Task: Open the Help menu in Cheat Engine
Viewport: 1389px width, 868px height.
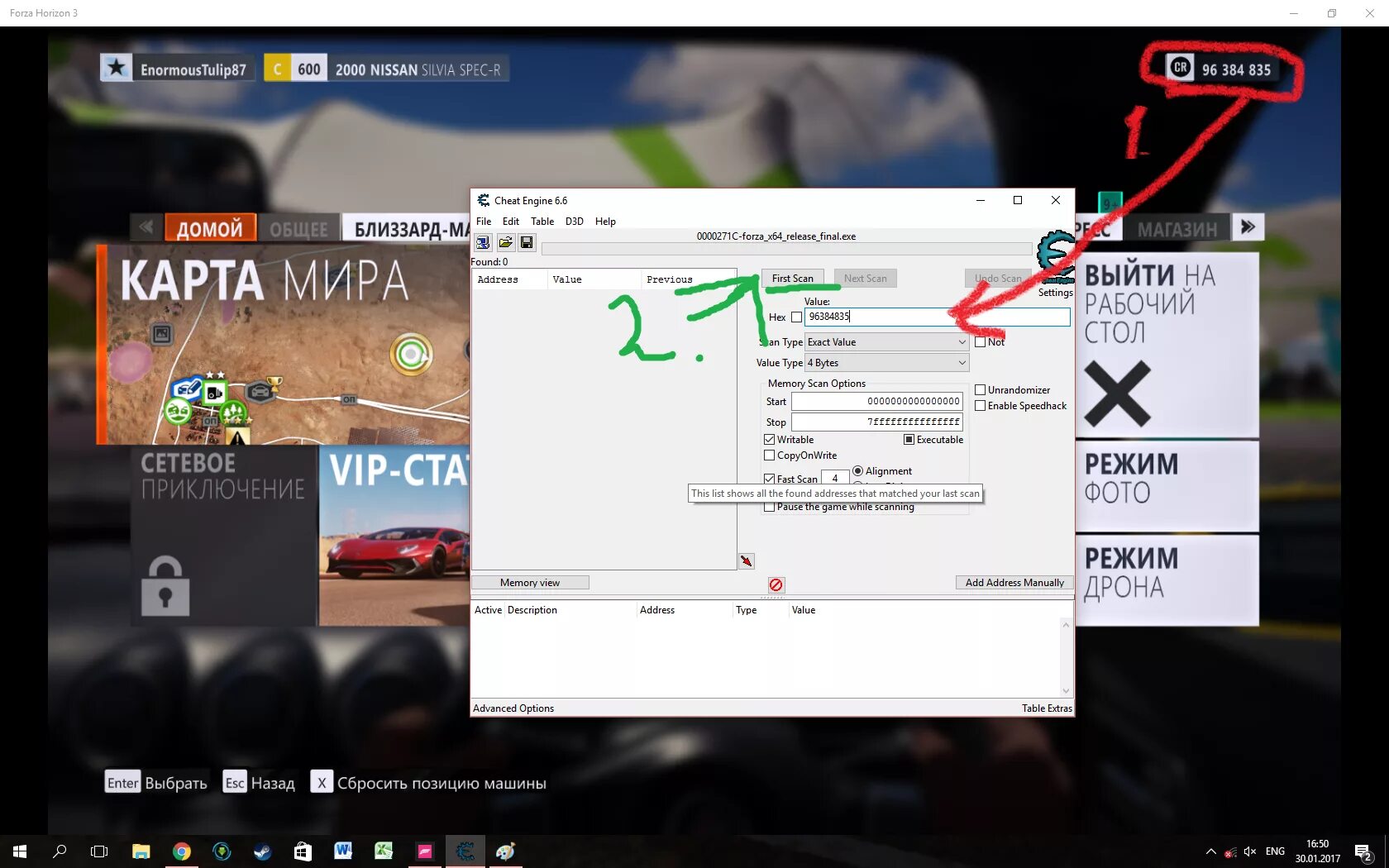Action: pyautogui.click(x=605, y=222)
